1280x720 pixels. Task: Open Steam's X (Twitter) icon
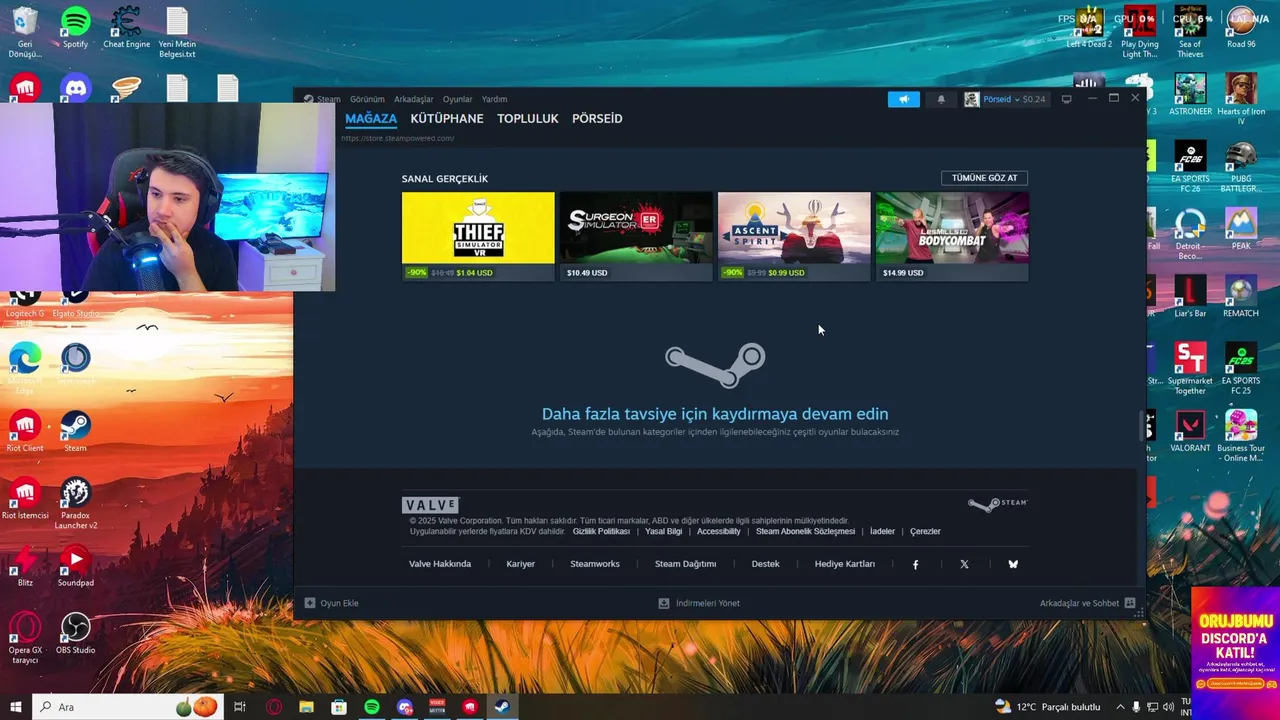pos(964,564)
